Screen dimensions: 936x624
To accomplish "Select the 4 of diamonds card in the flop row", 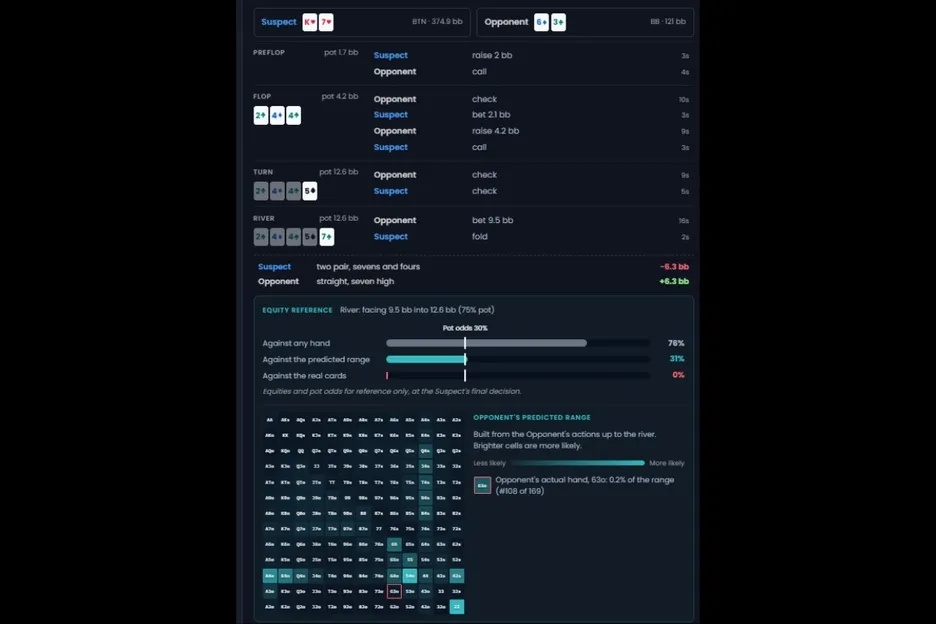I will 277,115.
